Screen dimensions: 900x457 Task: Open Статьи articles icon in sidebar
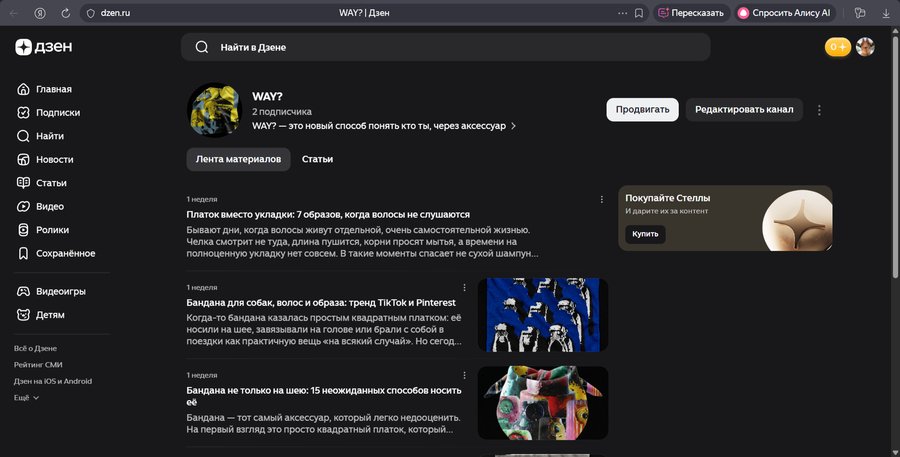tap(23, 183)
